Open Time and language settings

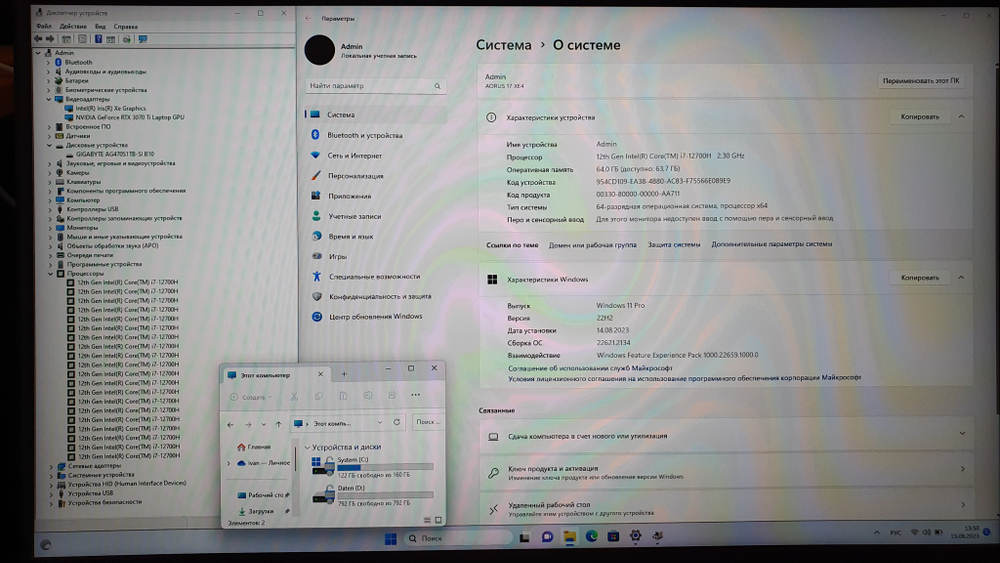click(x=351, y=237)
